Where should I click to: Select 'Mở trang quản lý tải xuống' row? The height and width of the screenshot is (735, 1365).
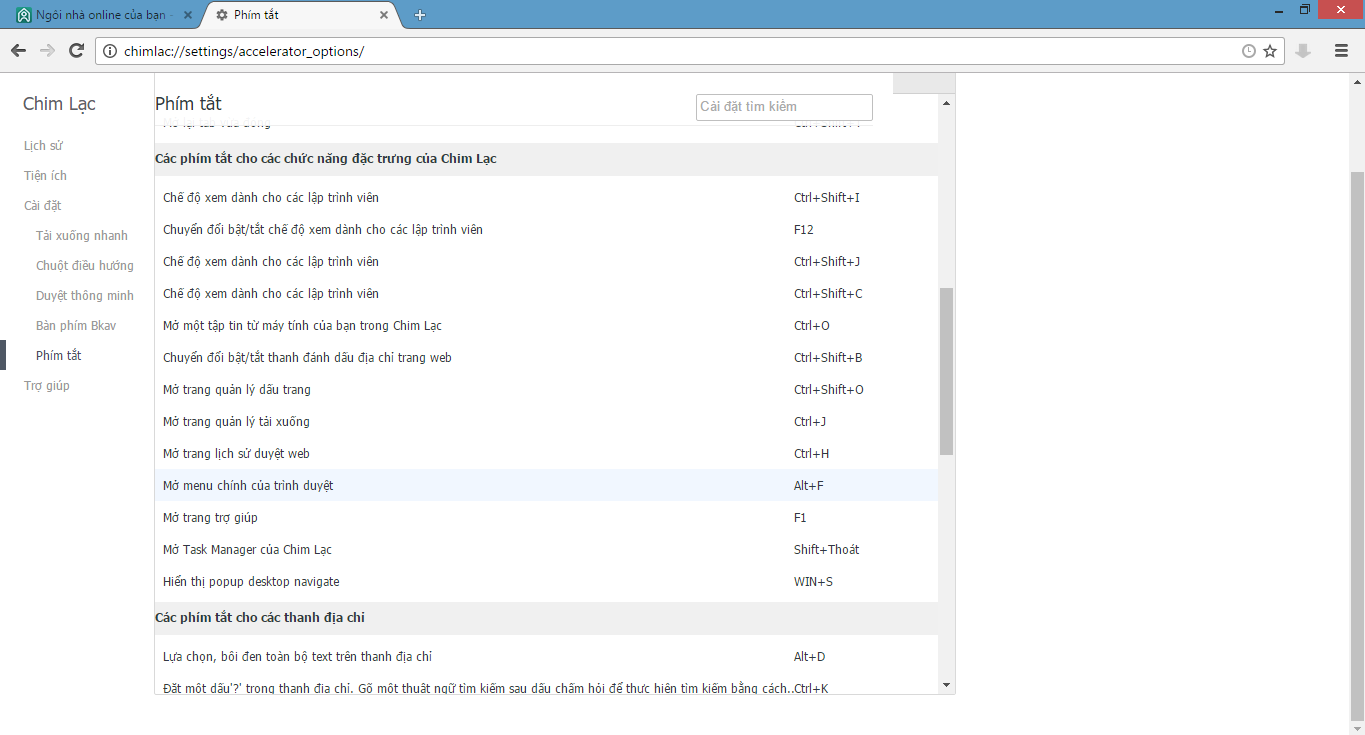click(x=546, y=422)
